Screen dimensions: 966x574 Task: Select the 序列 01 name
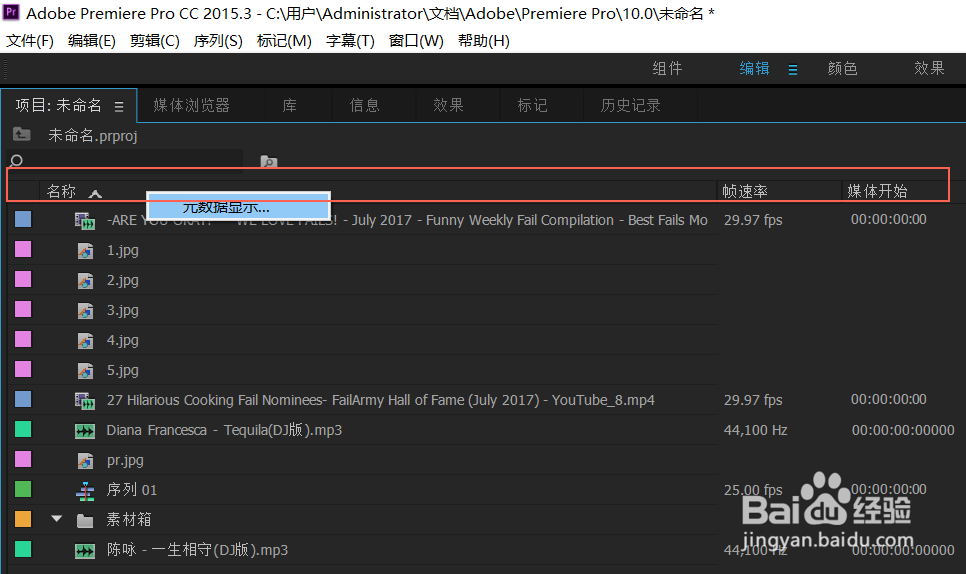click(132, 490)
